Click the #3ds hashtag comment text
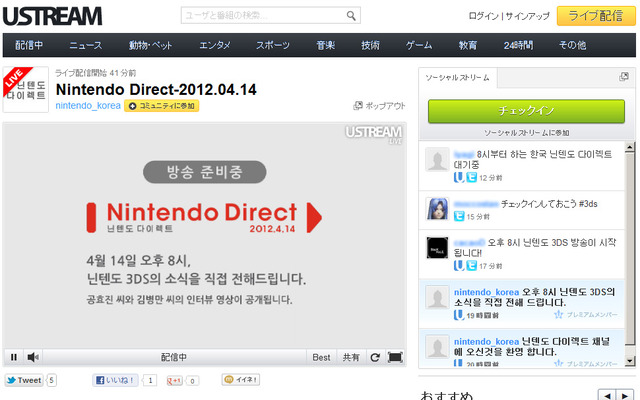Screen dimensions: 640x400 [549, 204]
